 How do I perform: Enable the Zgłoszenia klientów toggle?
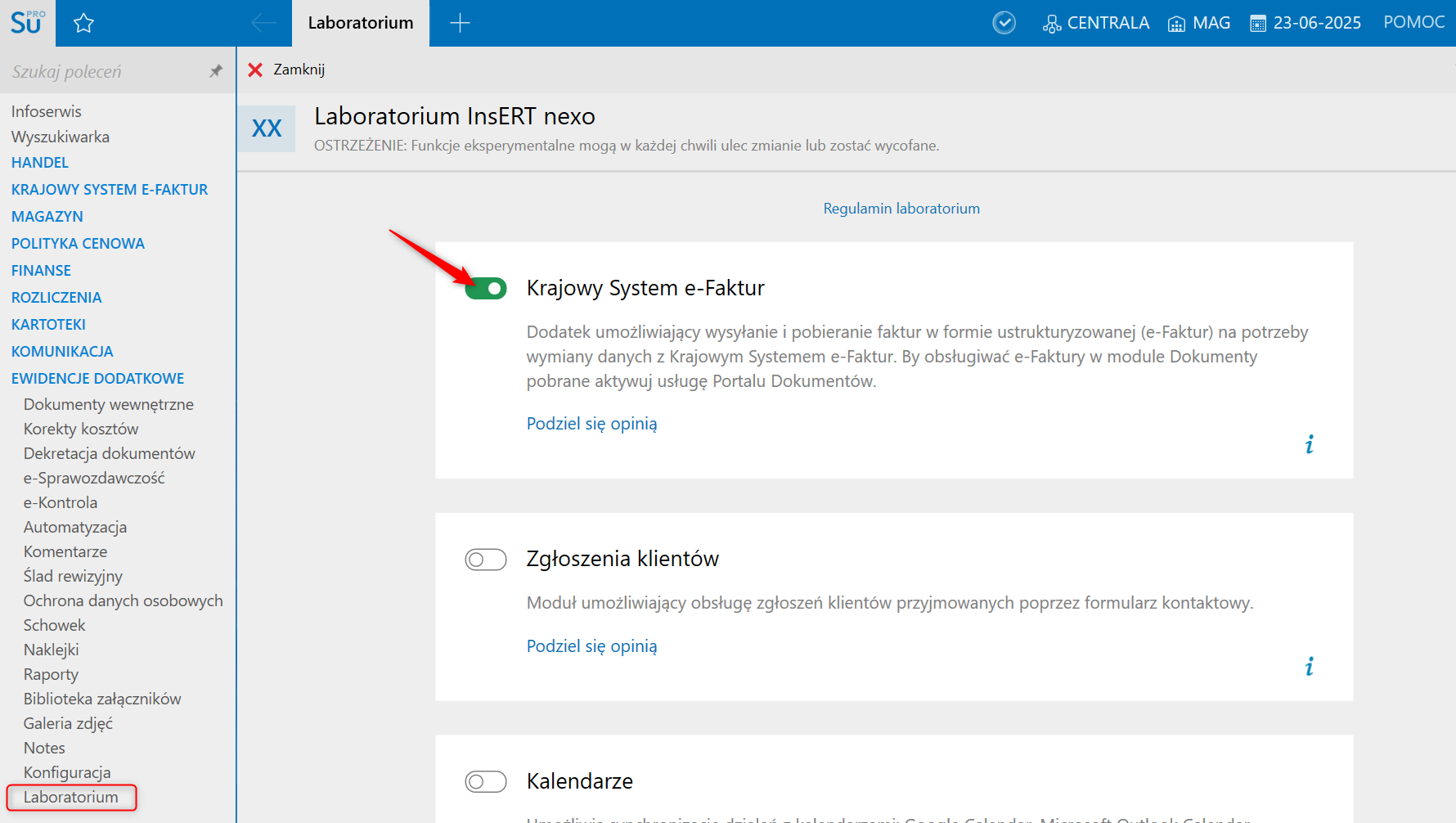click(x=486, y=560)
